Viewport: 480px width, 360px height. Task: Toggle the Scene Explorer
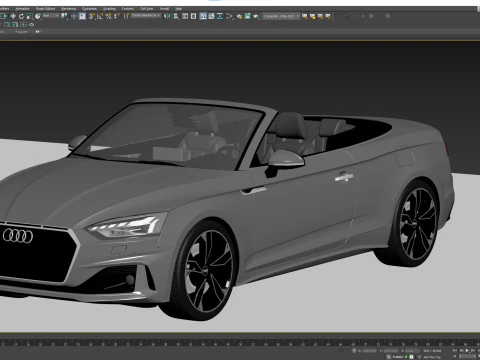185,16
